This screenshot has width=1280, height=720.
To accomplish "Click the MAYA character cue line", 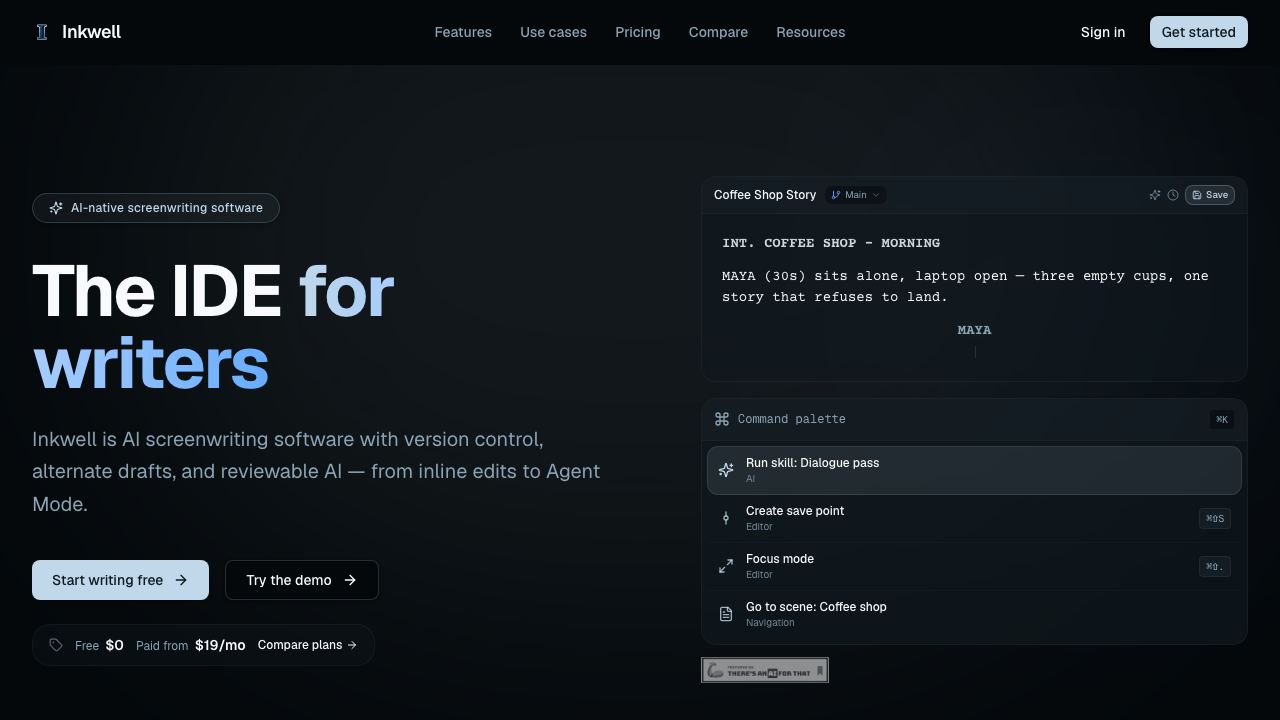I will [974, 330].
